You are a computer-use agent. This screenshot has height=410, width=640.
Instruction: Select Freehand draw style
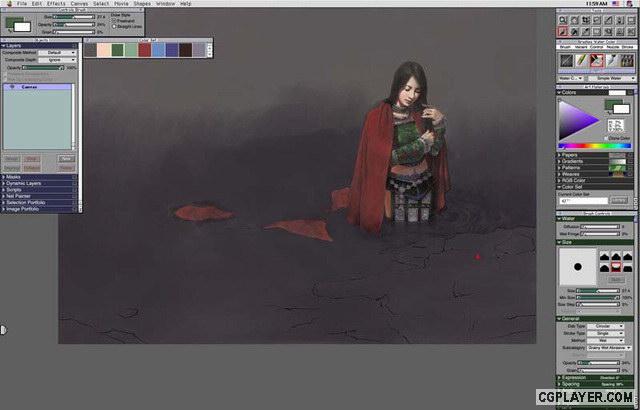[x=114, y=20]
